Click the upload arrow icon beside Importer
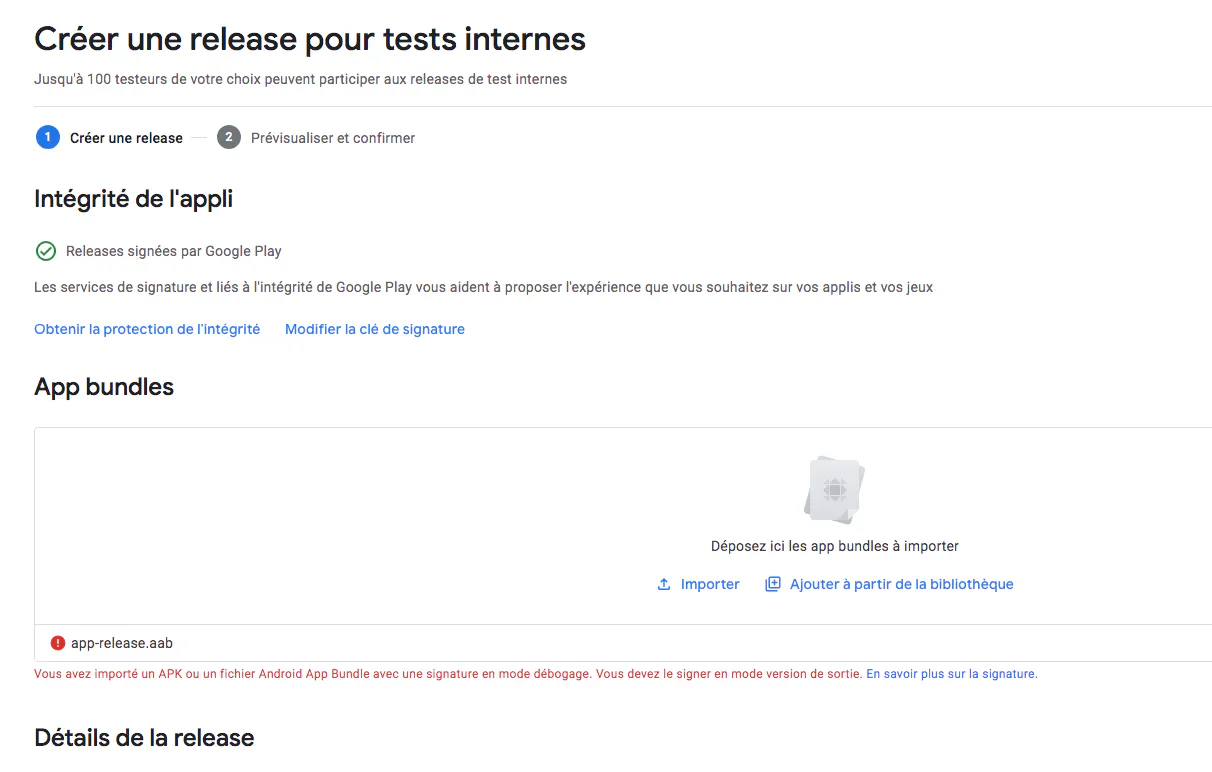Image resolution: width=1212 pixels, height=772 pixels. pyautogui.click(x=664, y=584)
